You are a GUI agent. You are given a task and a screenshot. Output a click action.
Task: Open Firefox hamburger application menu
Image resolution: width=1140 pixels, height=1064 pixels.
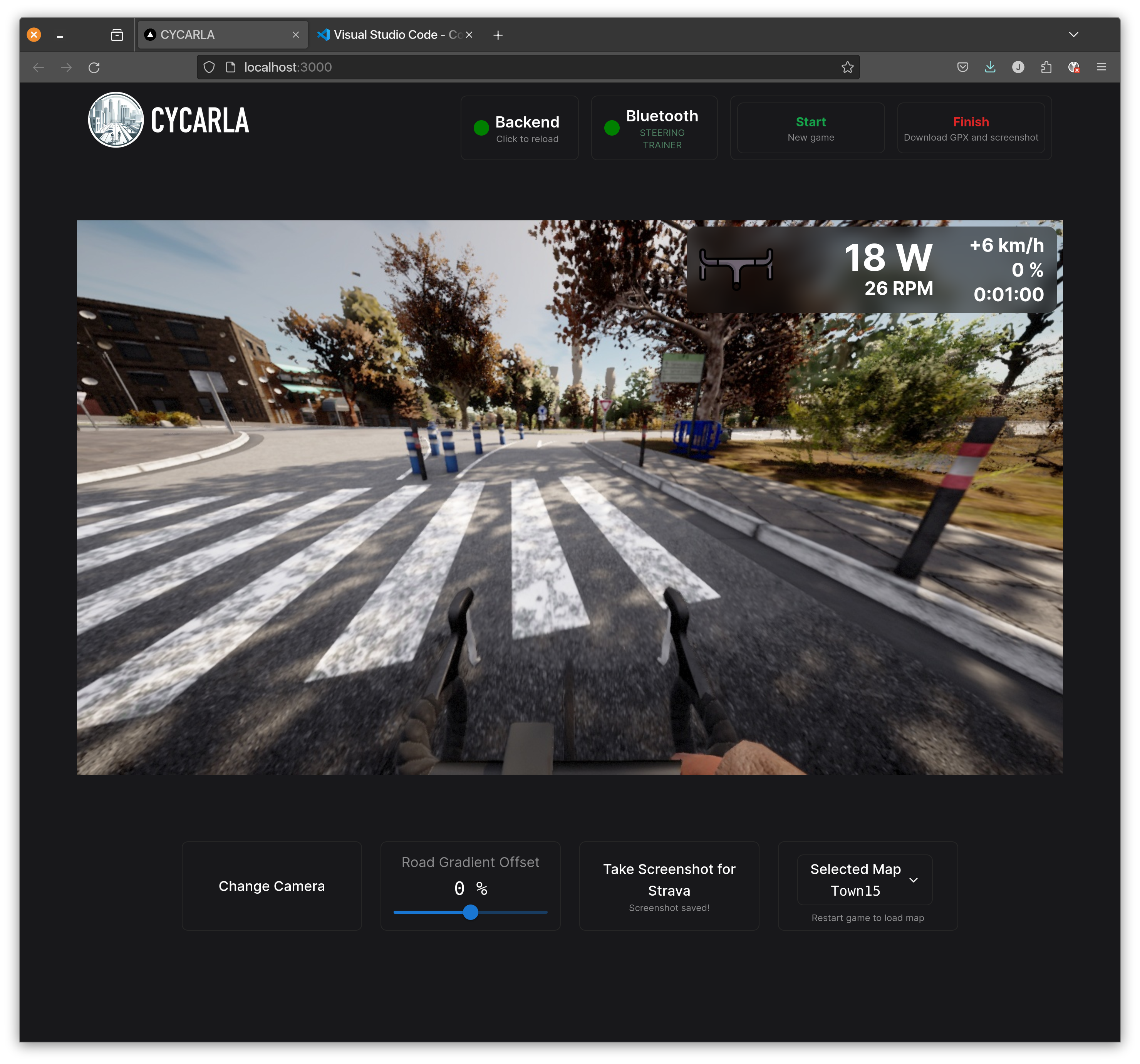1101,67
